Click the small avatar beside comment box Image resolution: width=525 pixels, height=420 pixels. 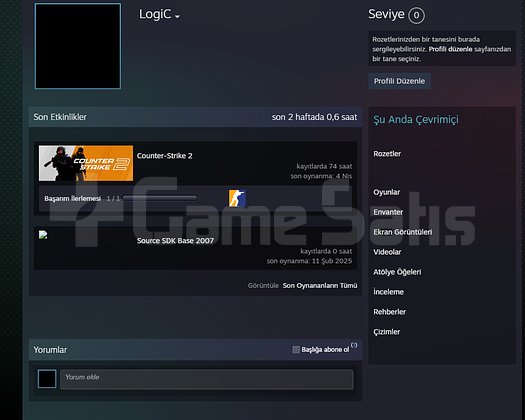click(x=47, y=379)
